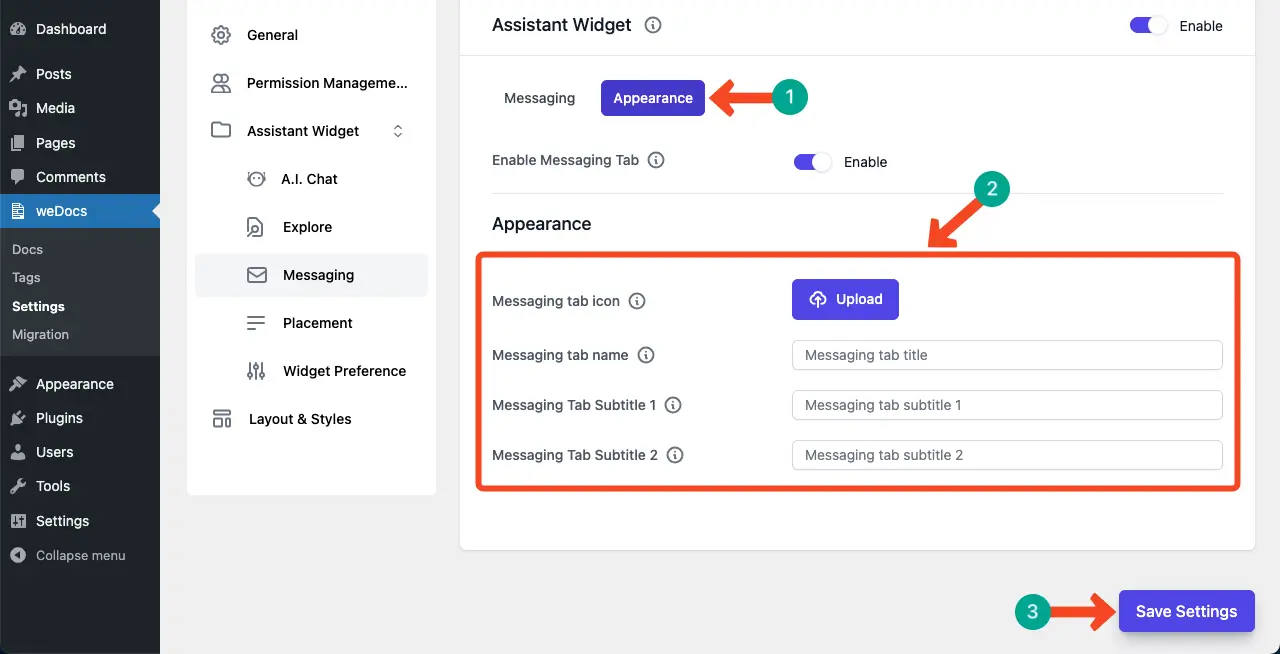This screenshot has height=654, width=1280.
Task: Open Tags submenu under weDocs
Action: click(26, 277)
